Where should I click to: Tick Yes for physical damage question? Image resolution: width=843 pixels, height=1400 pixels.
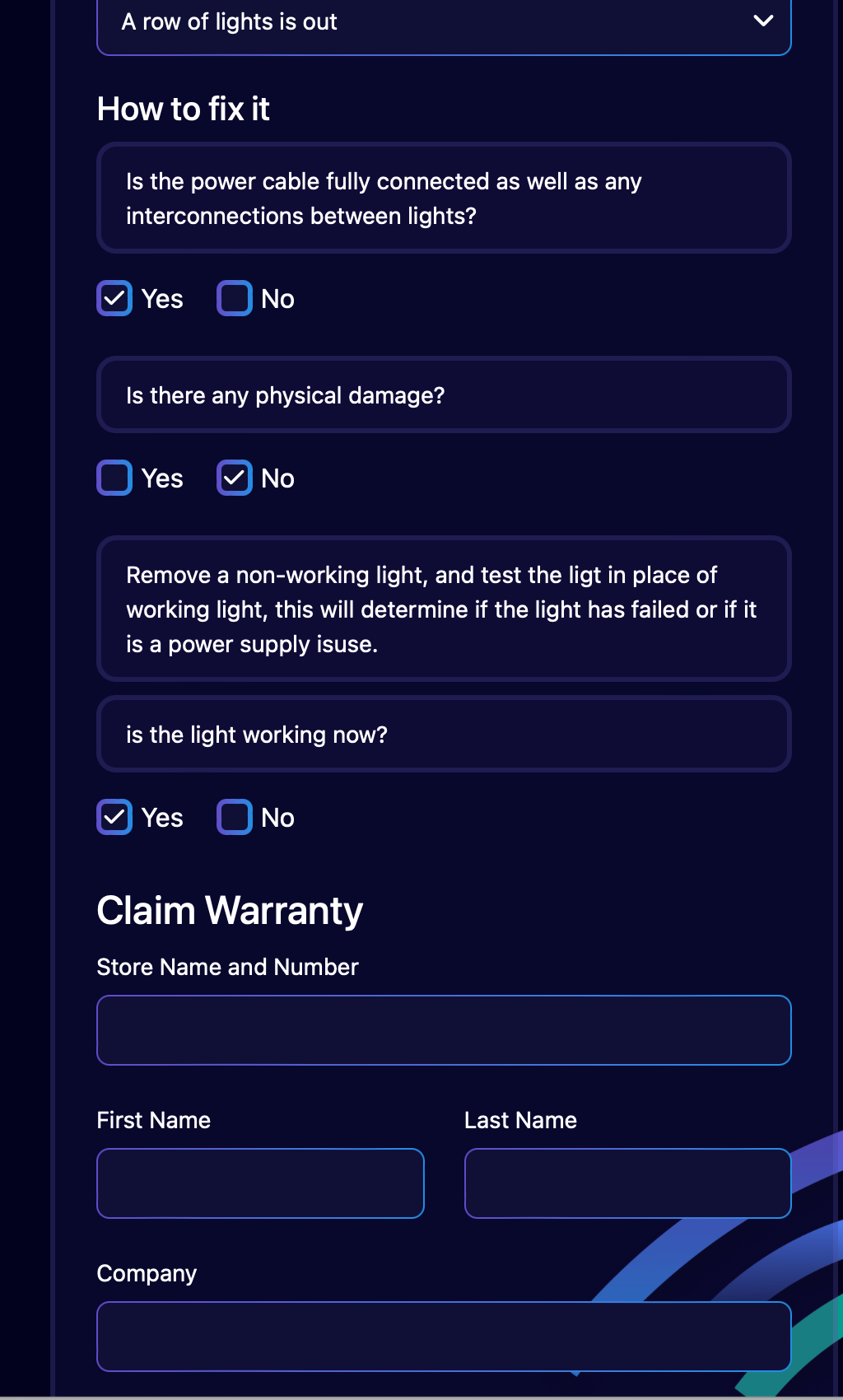point(114,478)
